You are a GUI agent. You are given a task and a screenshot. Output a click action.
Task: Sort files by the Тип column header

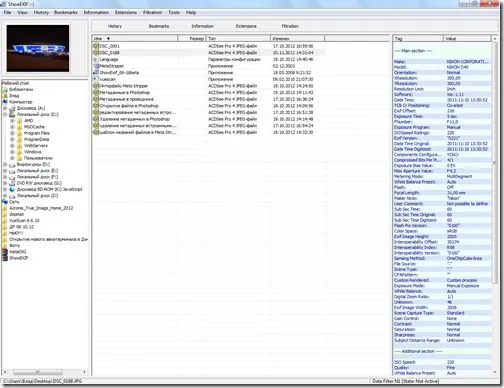coord(238,38)
